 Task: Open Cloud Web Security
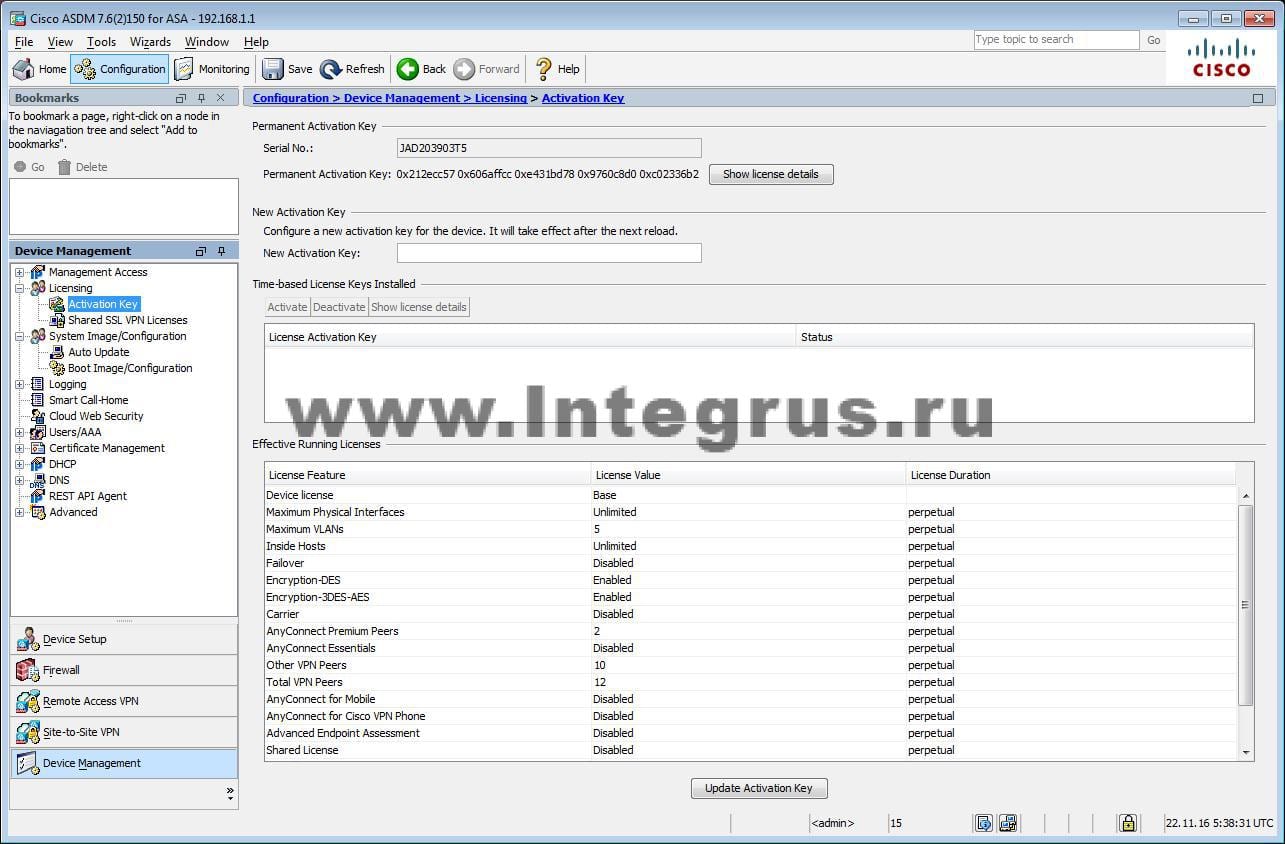coord(96,416)
